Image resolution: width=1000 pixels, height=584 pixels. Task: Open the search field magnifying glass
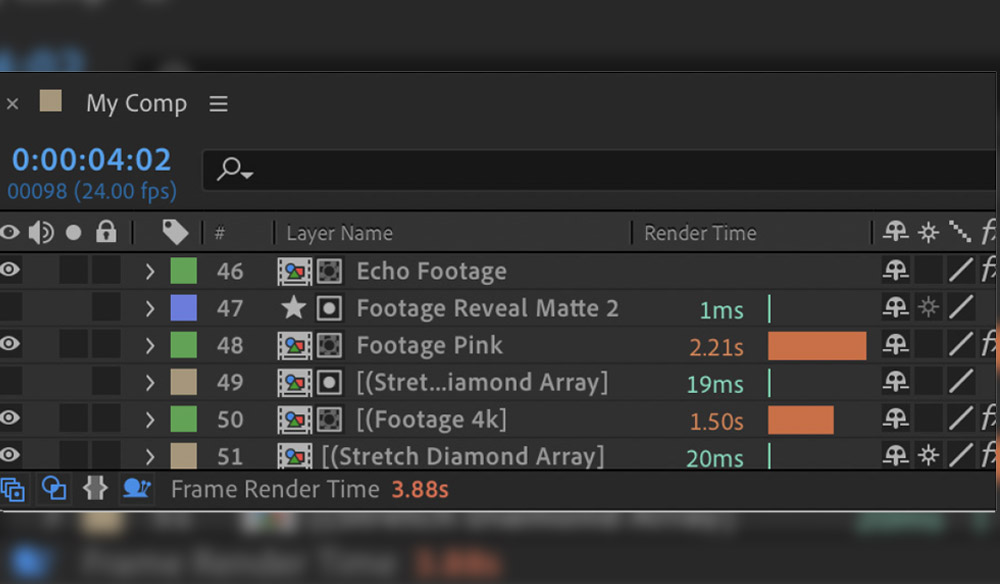228,168
